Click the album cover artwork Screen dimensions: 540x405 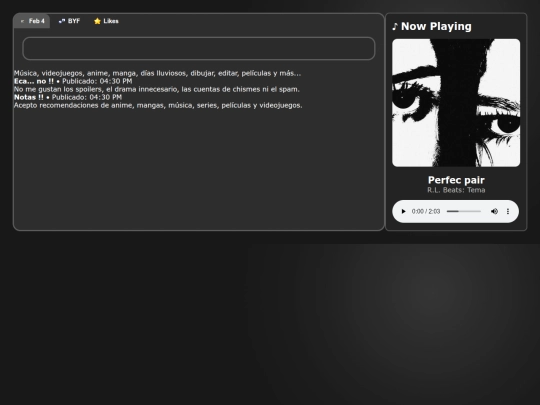click(456, 103)
